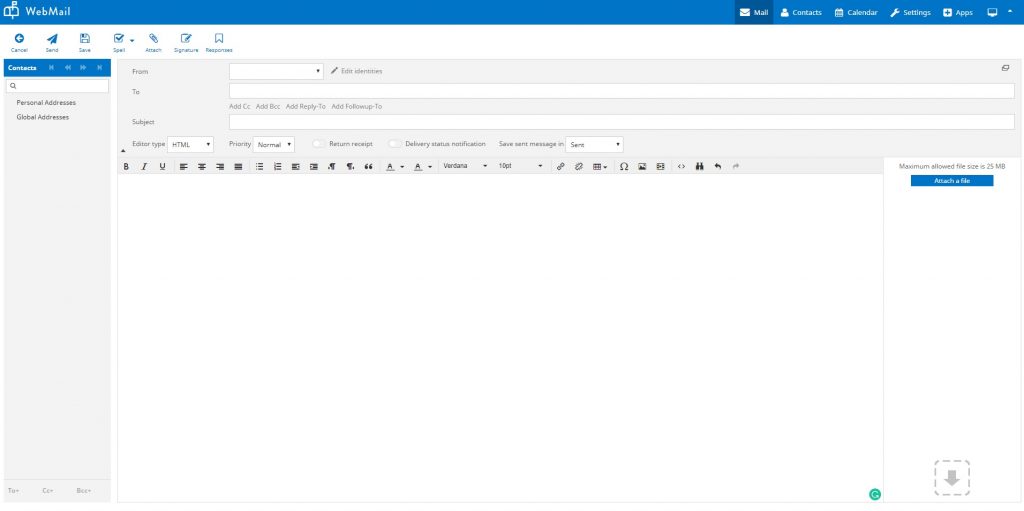Viewport: 1024px width, 511px height.
Task: Open the Verdana font family dropdown
Action: pyautogui.click(x=465, y=166)
